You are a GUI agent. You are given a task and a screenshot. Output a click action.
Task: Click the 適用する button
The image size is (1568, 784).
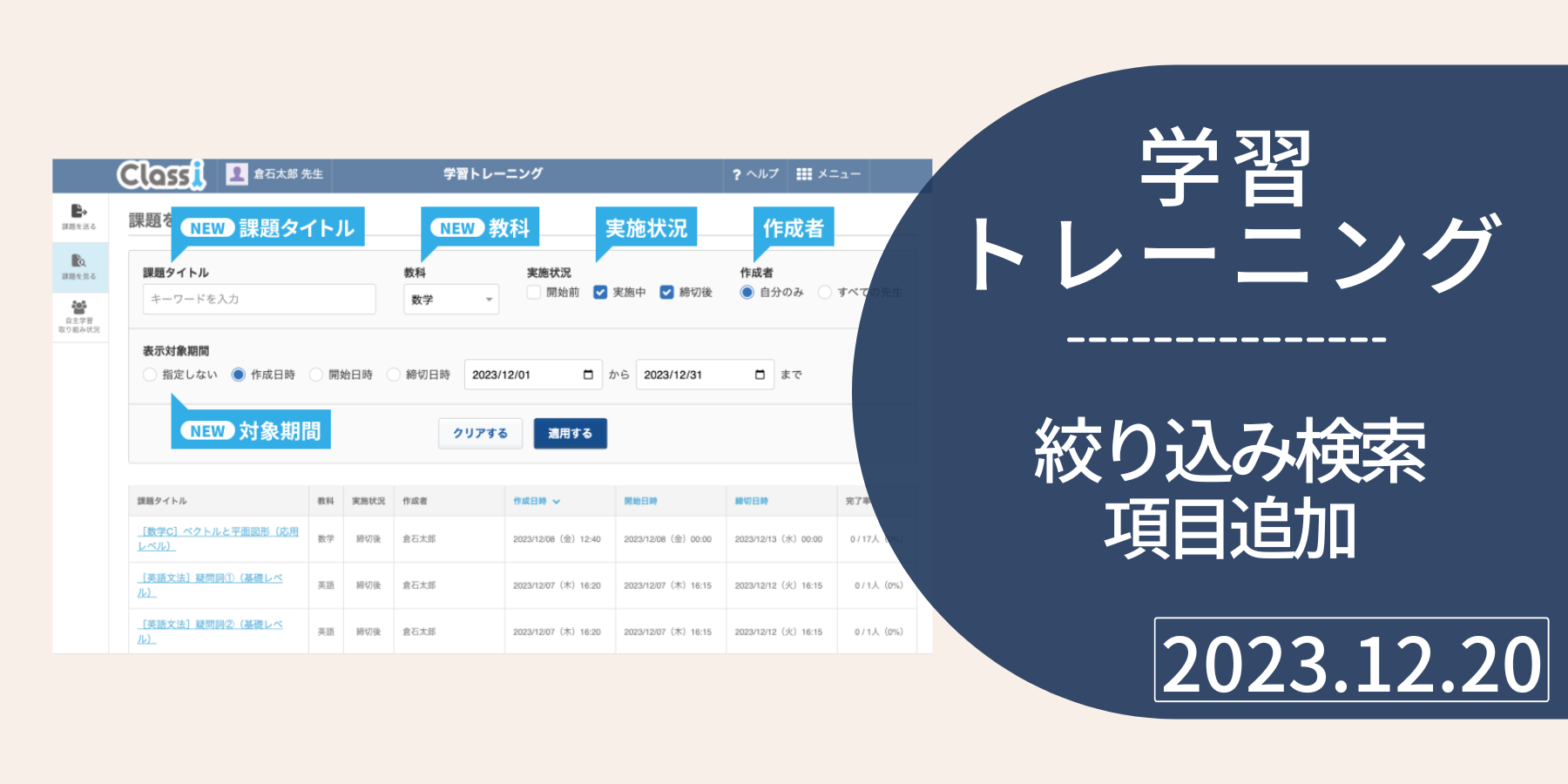tap(570, 433)
